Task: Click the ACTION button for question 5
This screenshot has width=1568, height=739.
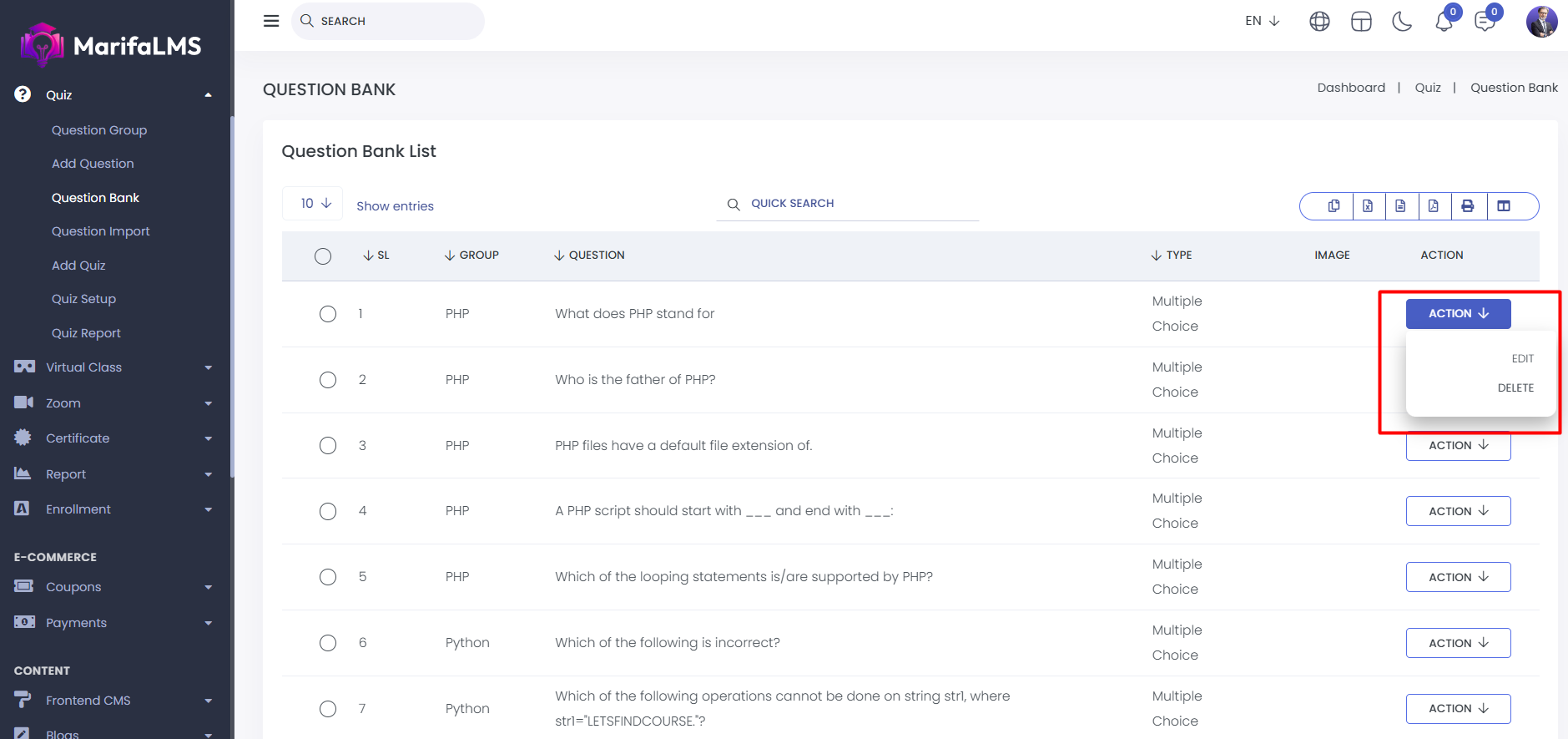Action: 1458,577
